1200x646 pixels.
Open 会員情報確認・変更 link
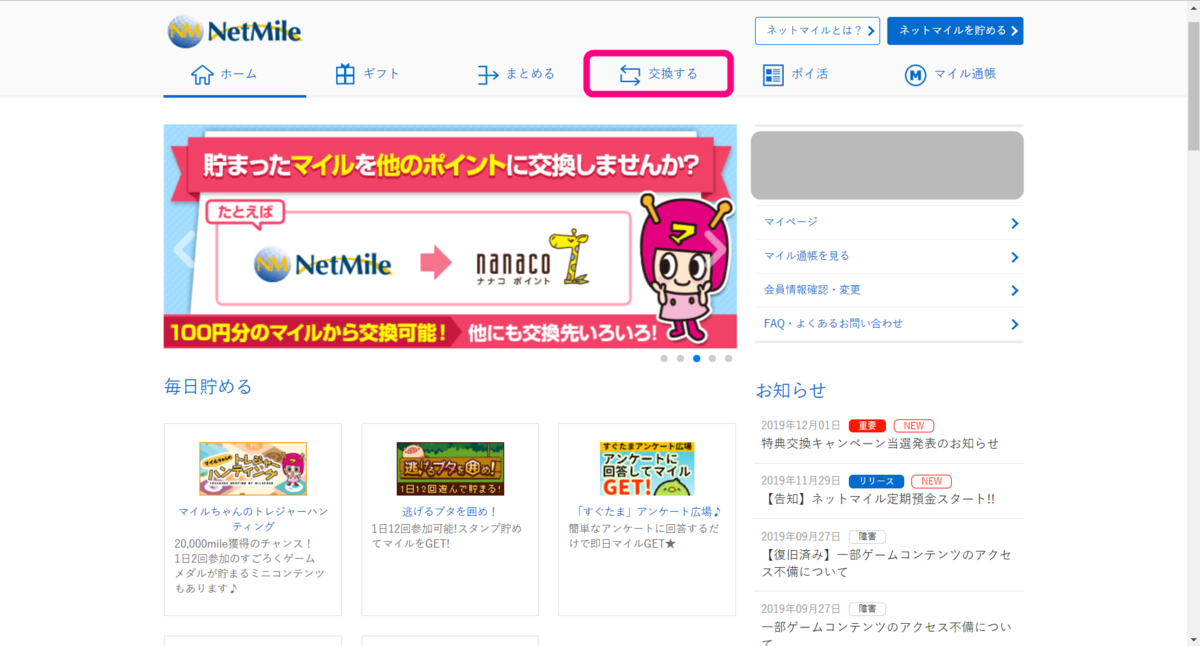tap(812, 290)
